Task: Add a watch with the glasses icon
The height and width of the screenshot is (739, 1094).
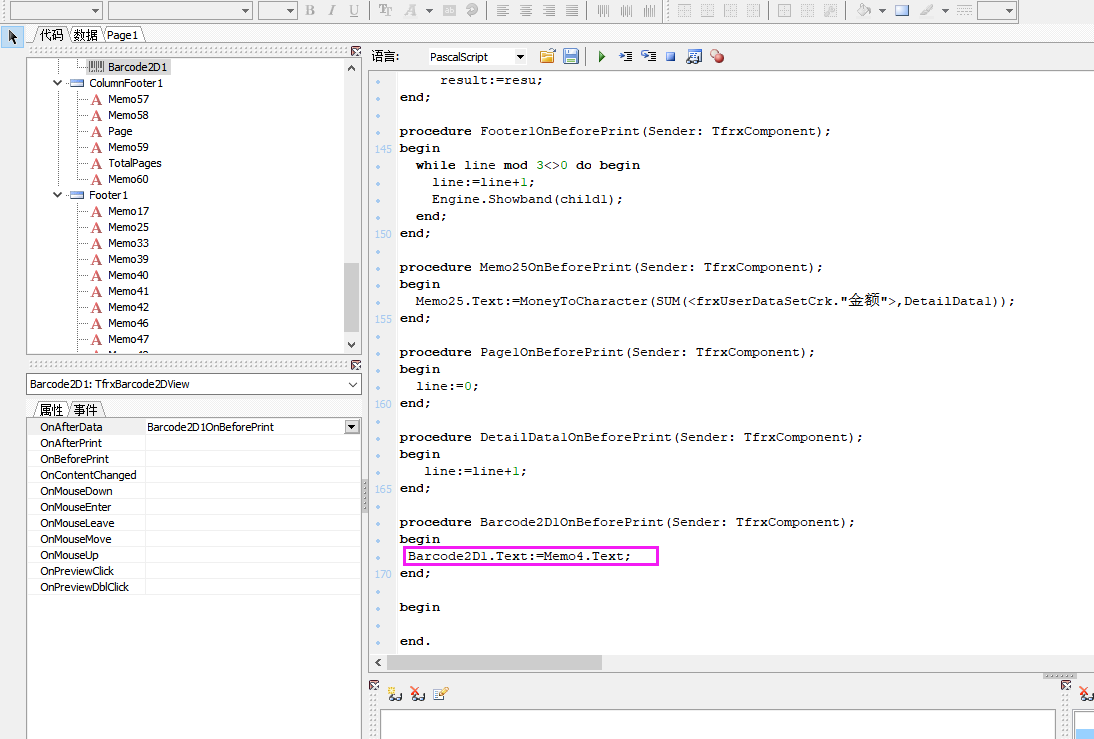Action: click(x=395, y=694)
